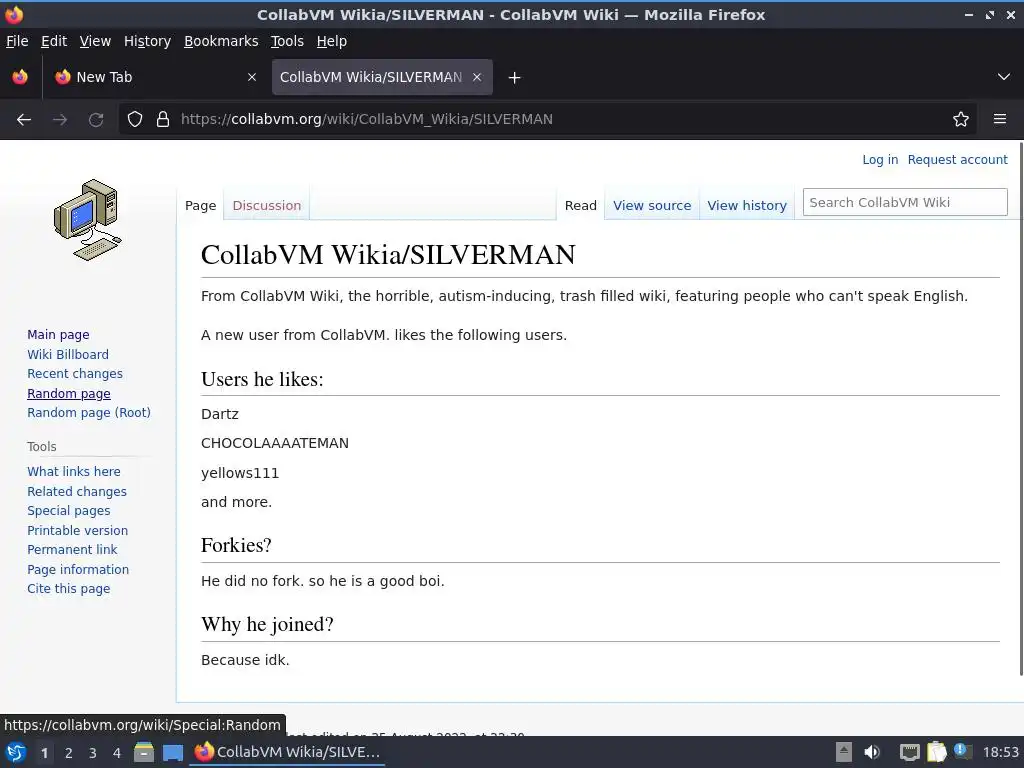This screenshot has width=1024, height=768.
Task: Open the View history tab
Action: [x=747, y=206]
